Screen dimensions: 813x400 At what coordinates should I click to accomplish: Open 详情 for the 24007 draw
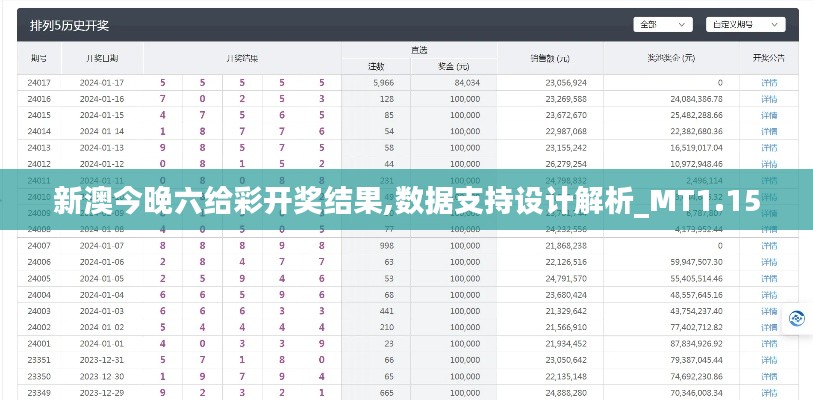click(768, 245)
